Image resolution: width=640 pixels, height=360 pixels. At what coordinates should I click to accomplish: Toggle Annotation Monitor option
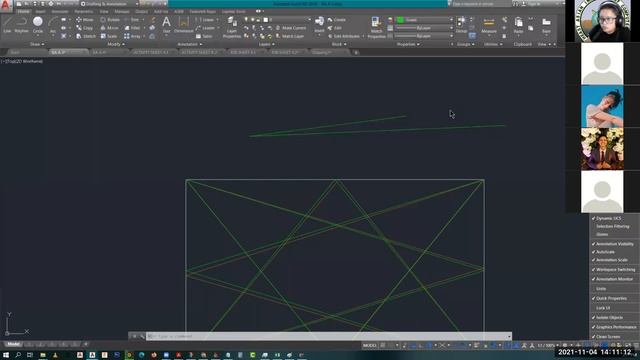(x=613, y=279)
